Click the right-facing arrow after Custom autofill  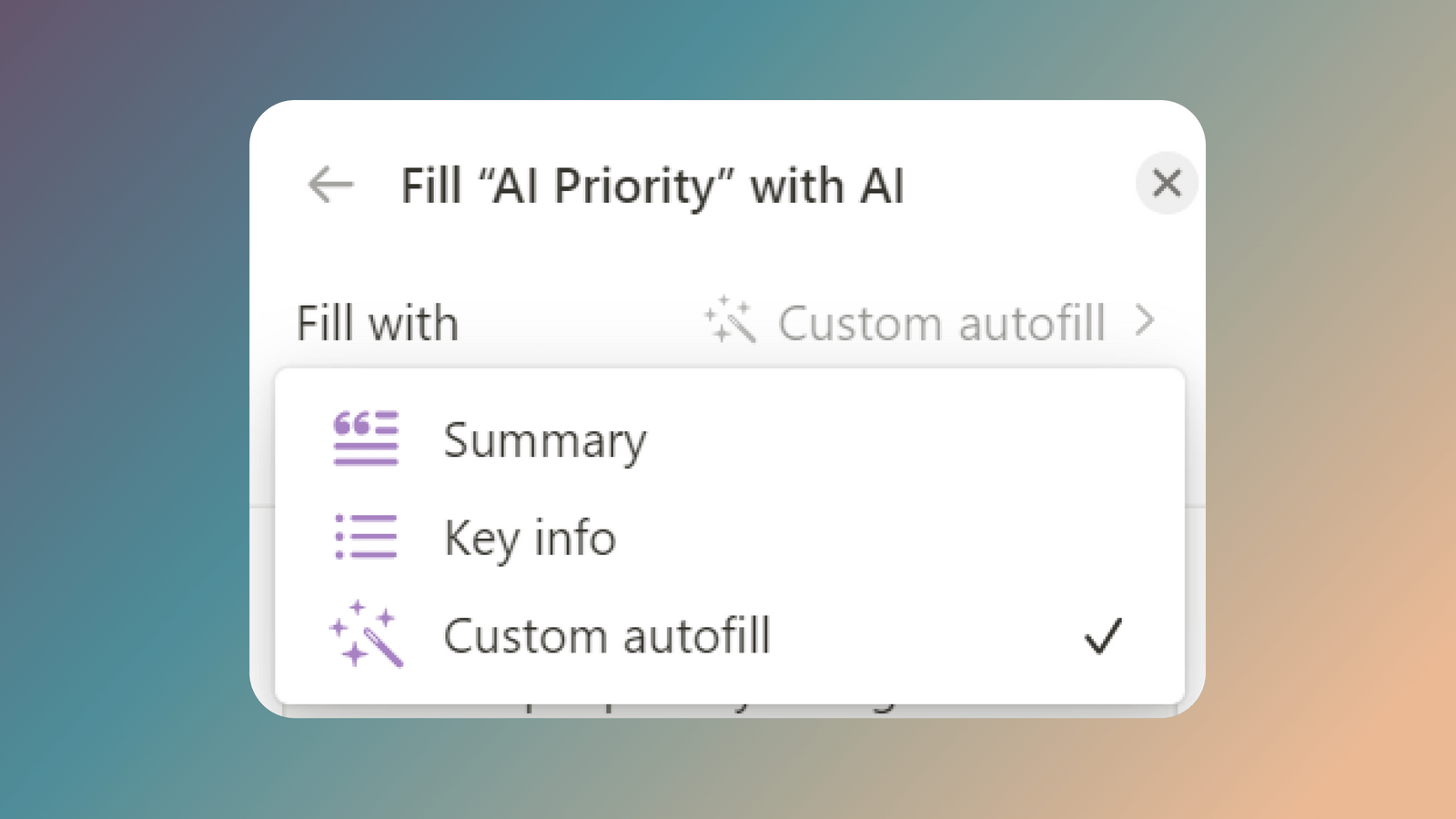click(1146, 320)
